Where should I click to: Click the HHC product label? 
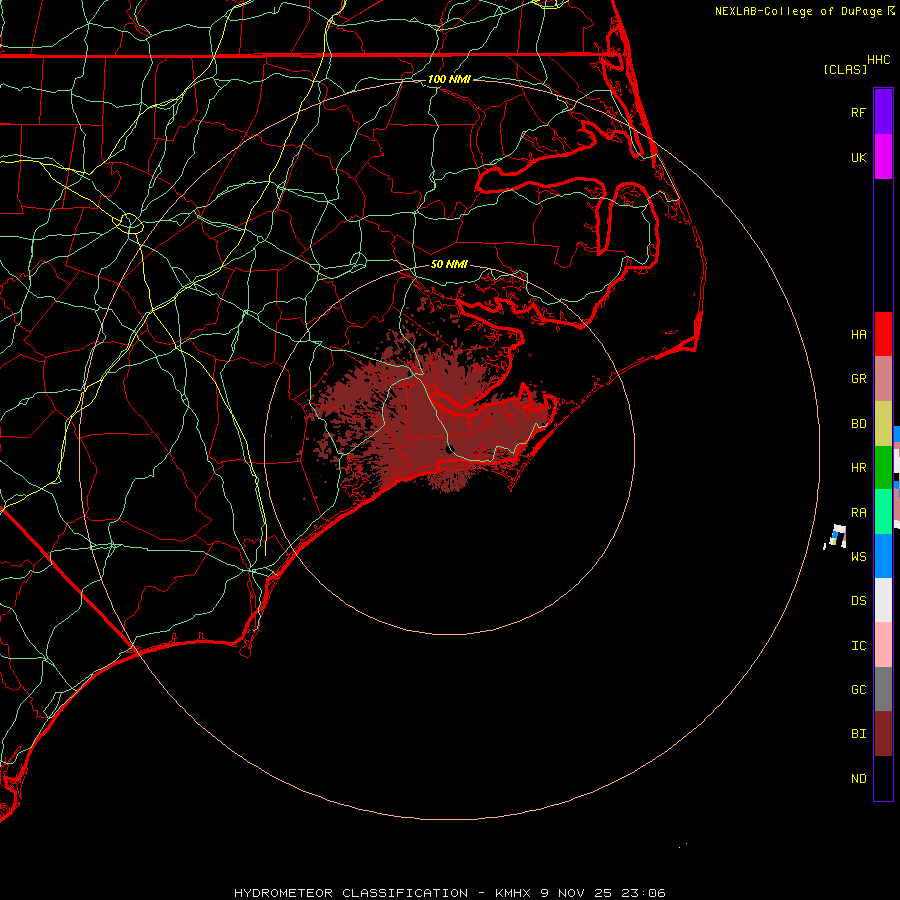878,60
